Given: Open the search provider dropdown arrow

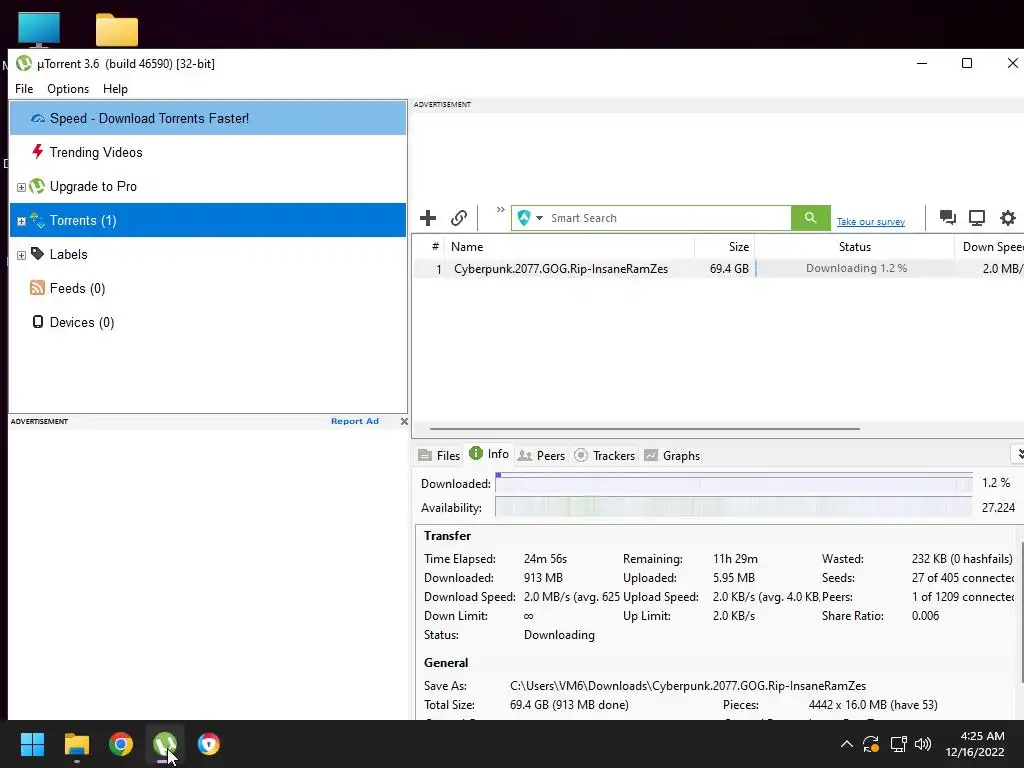Looking at the screenshot, I should coord(539,218).
